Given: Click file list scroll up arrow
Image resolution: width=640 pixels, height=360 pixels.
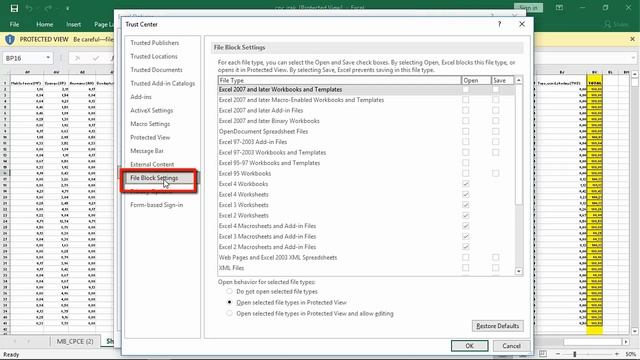Looking at the screenshot, I should click(519, 80).
